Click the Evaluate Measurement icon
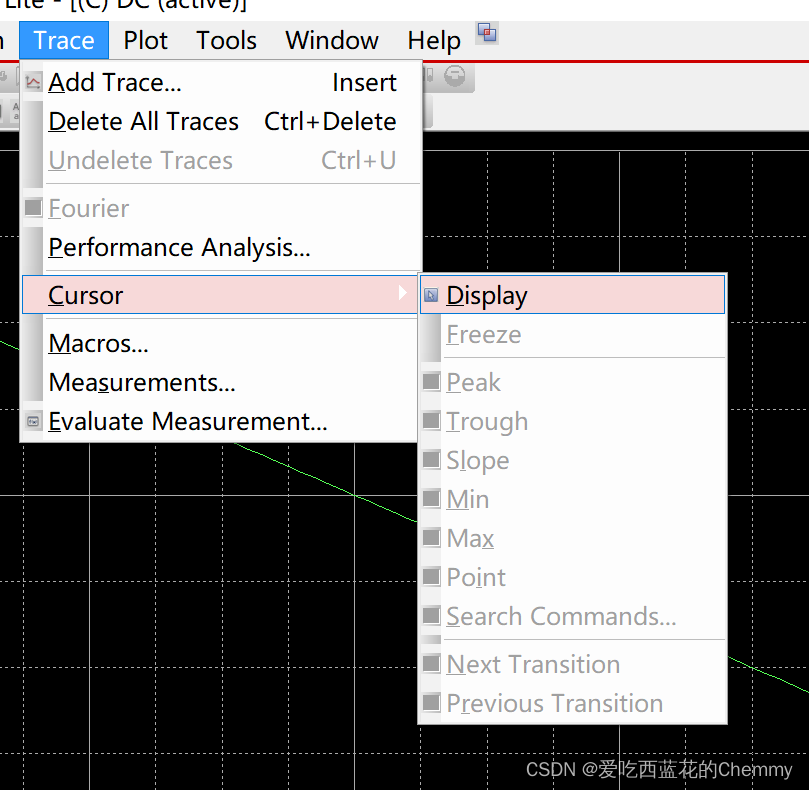Image resolution: width=809 pixels, height=790 pixels. 33,422
